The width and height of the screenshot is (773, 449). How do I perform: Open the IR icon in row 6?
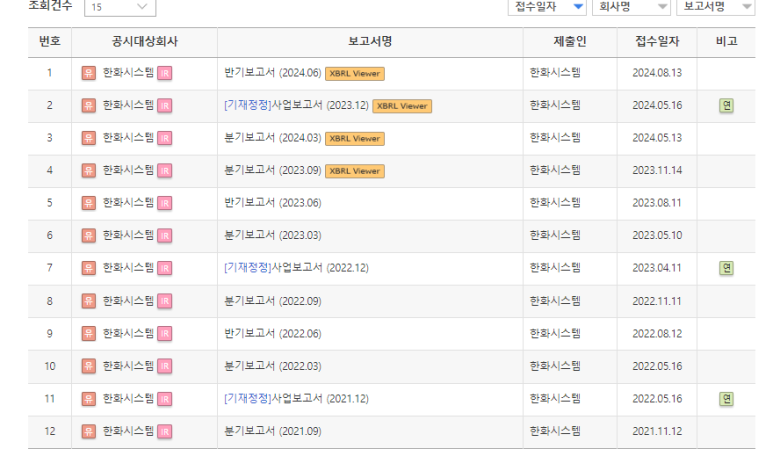pos(165,236)
